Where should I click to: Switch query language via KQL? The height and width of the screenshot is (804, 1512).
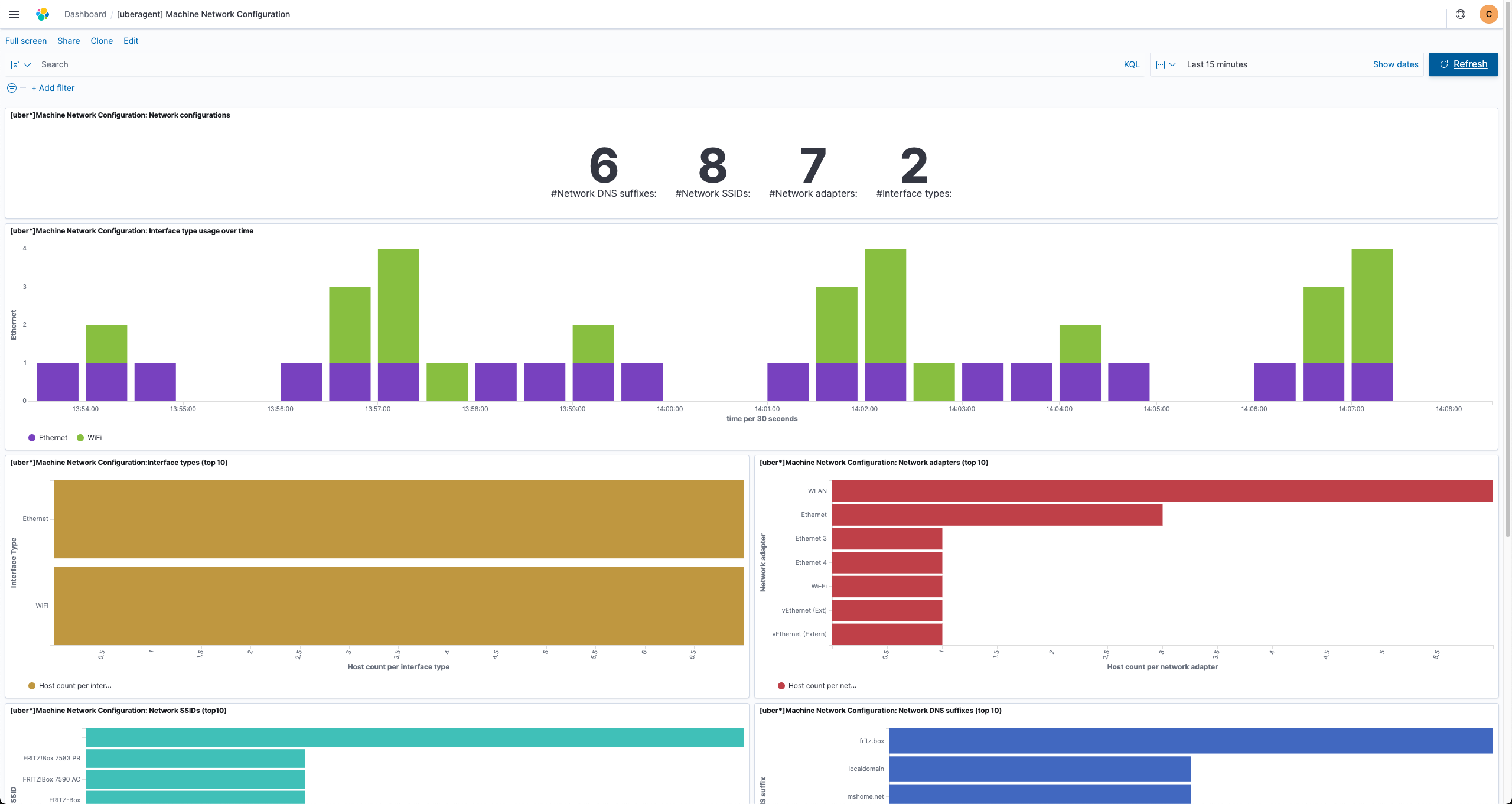(x=1131, y=64)
